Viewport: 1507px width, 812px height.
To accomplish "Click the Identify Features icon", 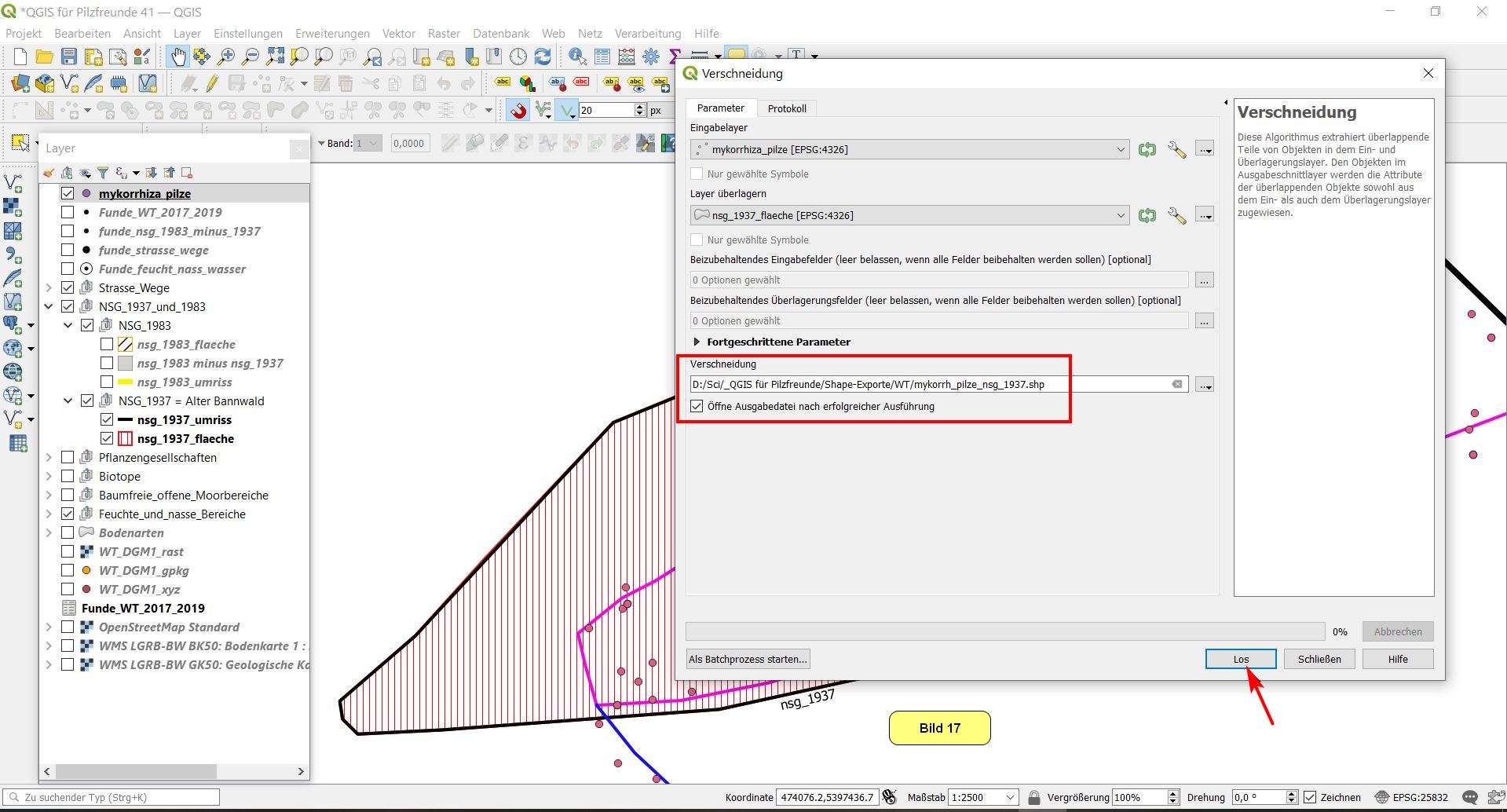I will (x=577, y=57).
